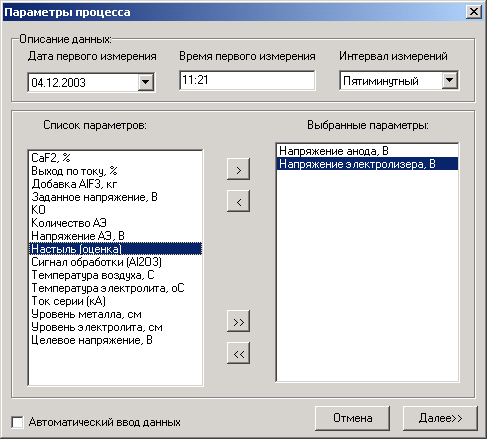
Task: Select Целевое напряжение, В list item
Action: (x=115, y=340)
